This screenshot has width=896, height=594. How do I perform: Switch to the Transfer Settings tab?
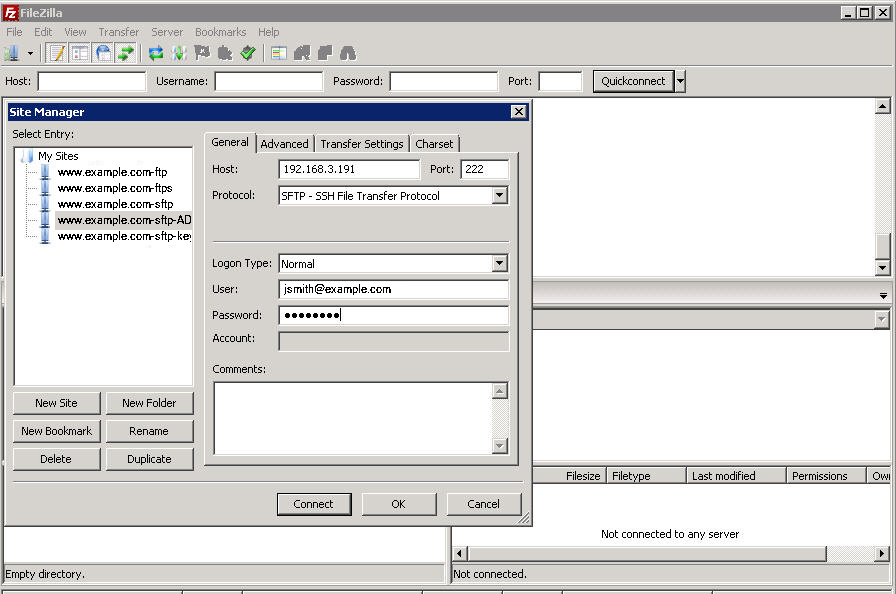pos(362,144)
